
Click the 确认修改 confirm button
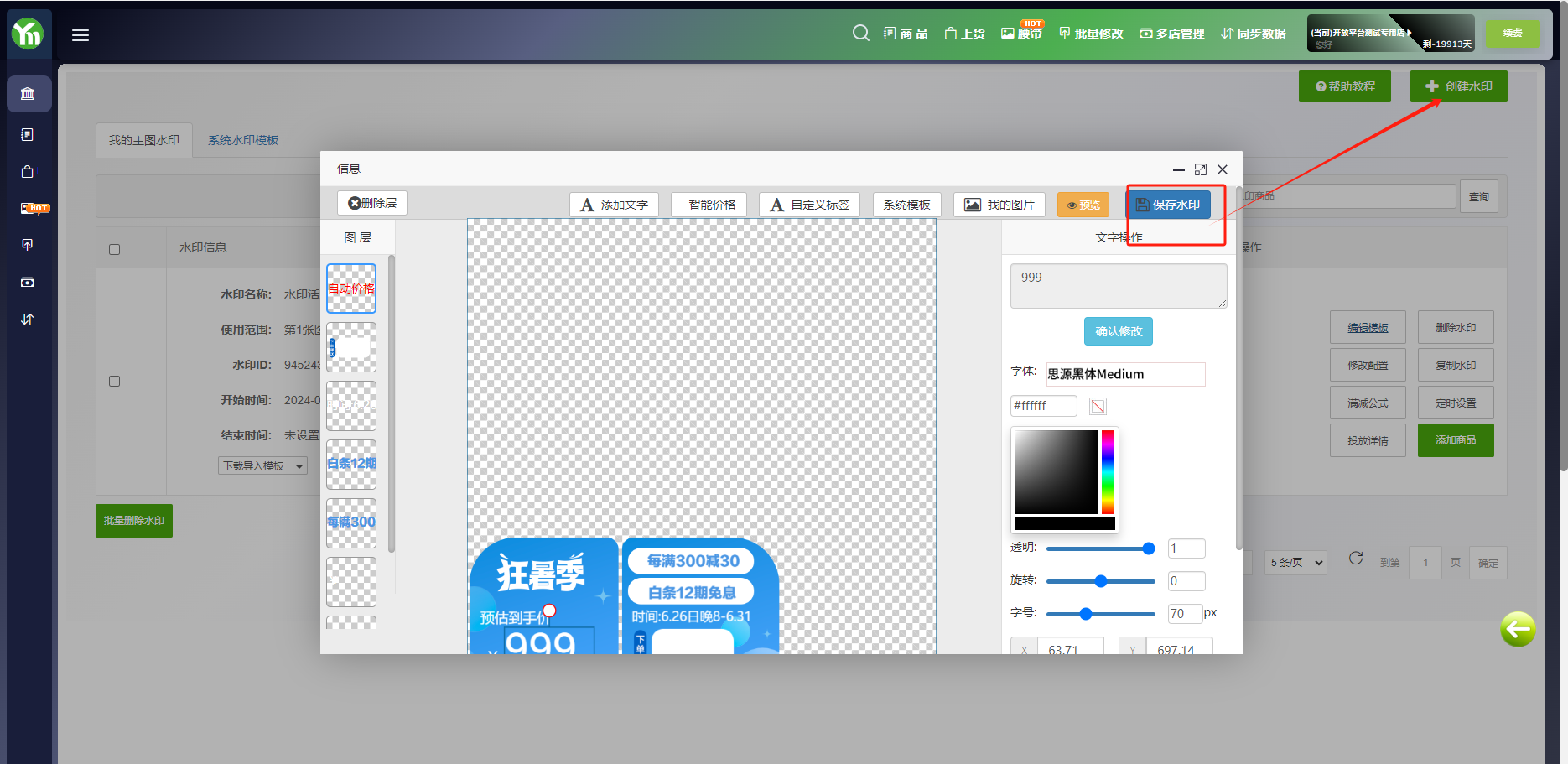point(1119,331)
